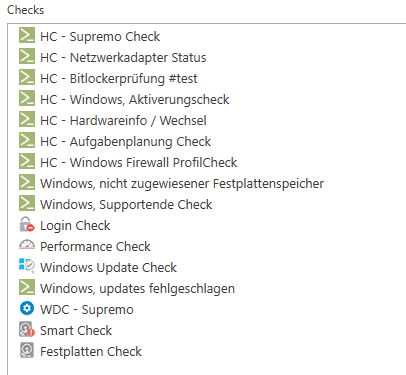Select Windows, nicht zugewiesener Festplattenspeicher entry
Viewport: 406px width, 375px height.
[x=182, y=184]
